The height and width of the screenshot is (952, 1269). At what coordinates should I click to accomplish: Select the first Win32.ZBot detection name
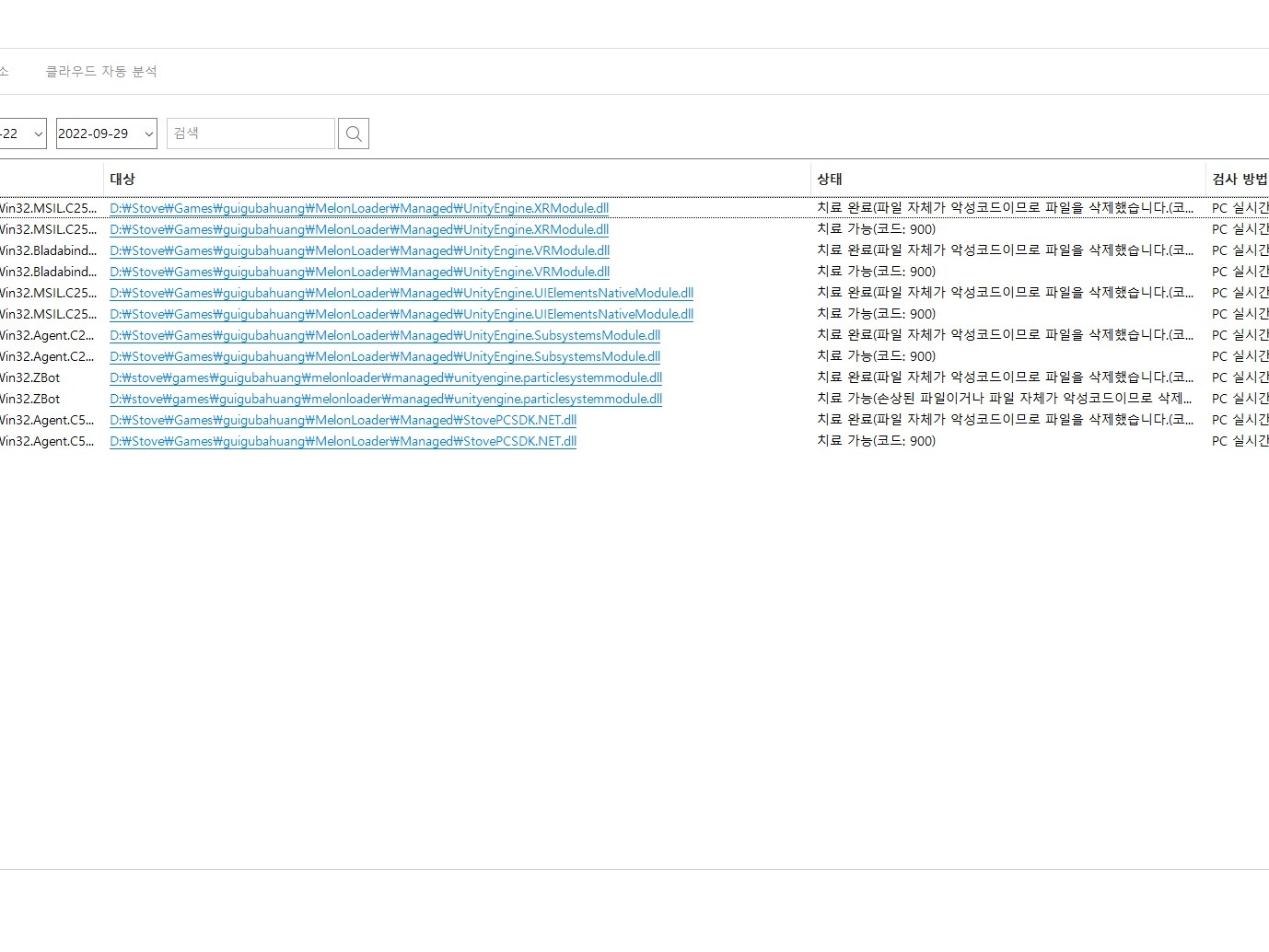coord(29,377)
